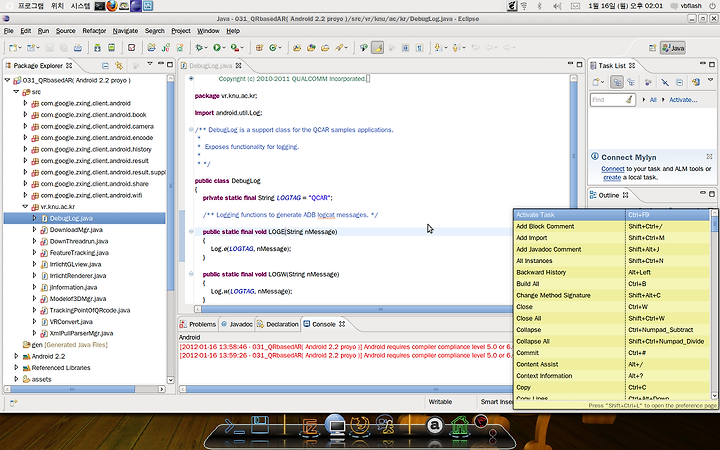Viewport: 720px width, 450px height.
Task: Clear the Task List Find field with broom icon
Action: [629, 99]
